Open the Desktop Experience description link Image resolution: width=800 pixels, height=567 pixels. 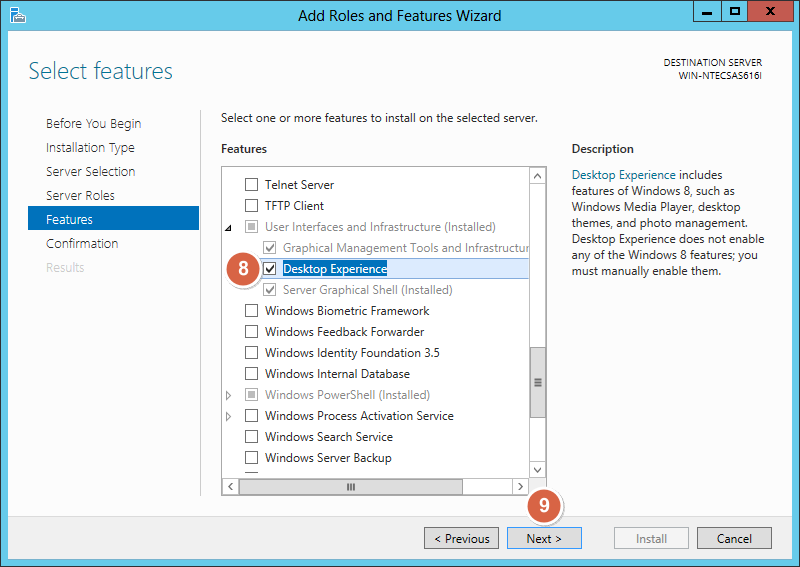click(623, 175)
